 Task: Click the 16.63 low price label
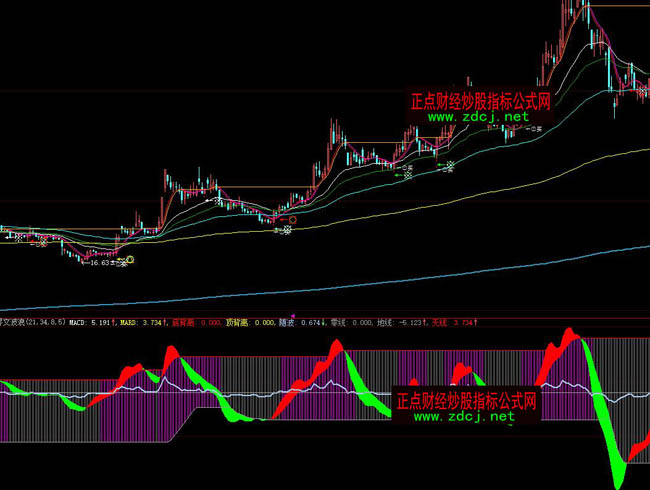tap(100, 262)
